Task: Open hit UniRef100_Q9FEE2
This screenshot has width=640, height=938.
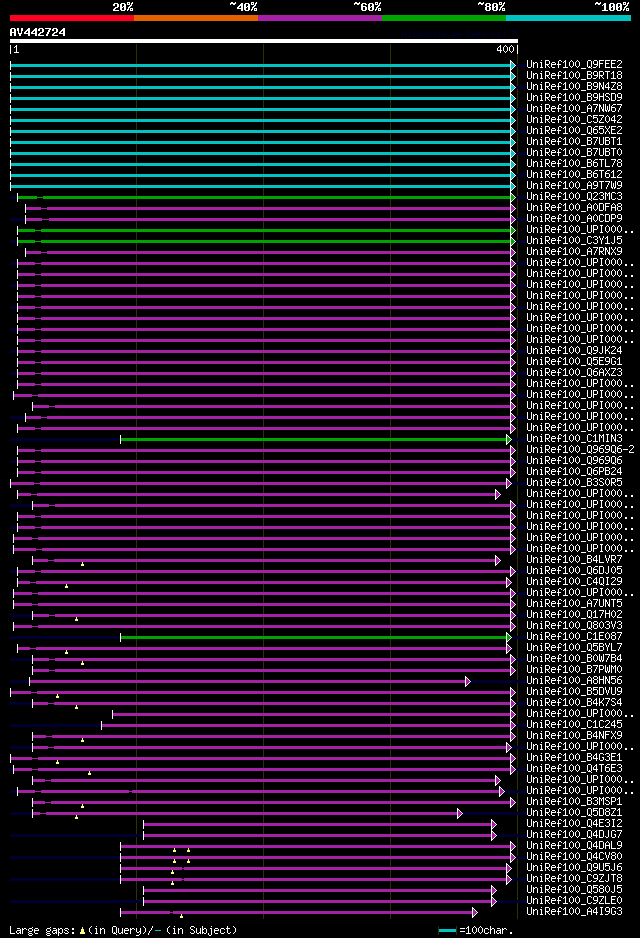Action: tap(574, 65)
